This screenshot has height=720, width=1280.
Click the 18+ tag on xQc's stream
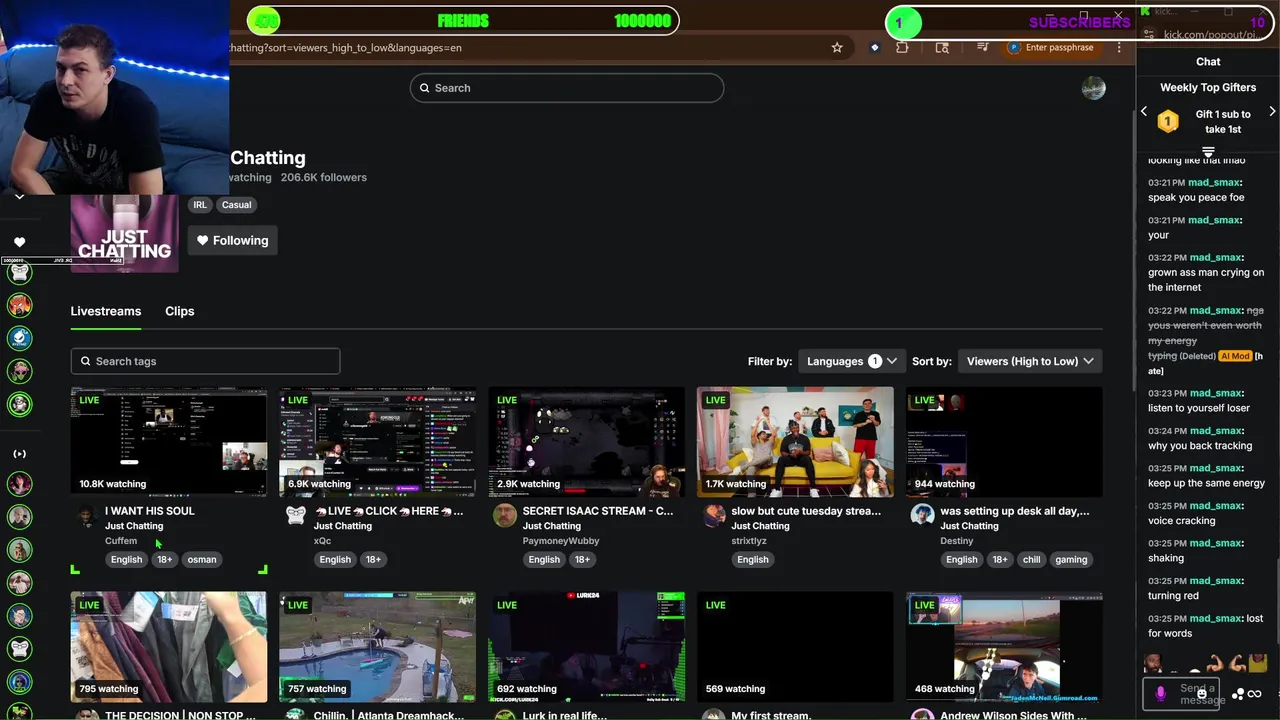click(x=373, y=559)
